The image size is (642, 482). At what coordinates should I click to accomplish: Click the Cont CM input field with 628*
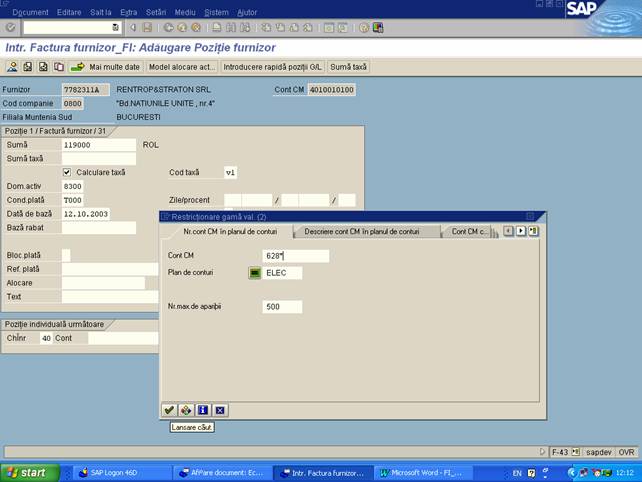pos(295,256)
